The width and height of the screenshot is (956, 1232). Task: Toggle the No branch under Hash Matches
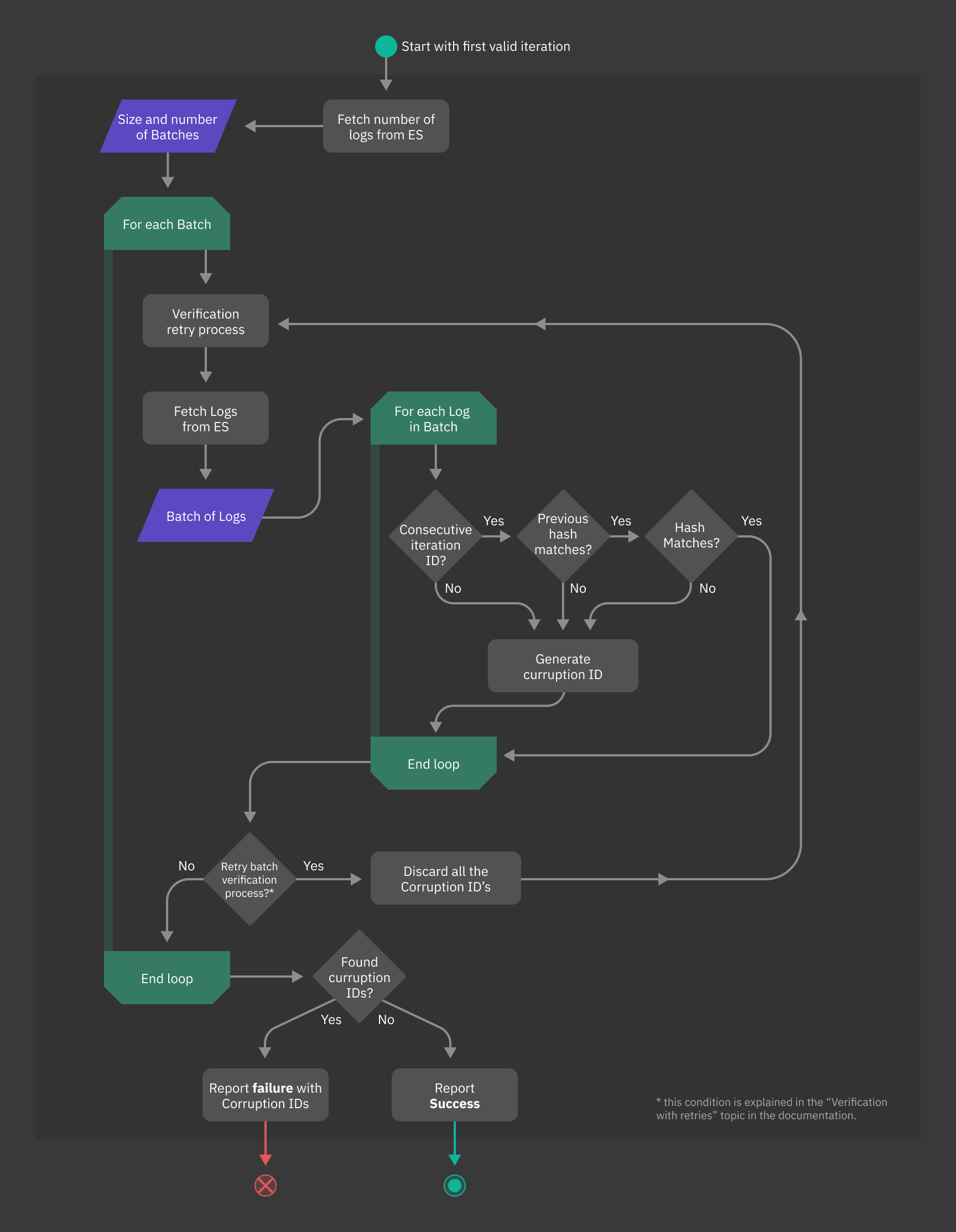click(707, 588)
